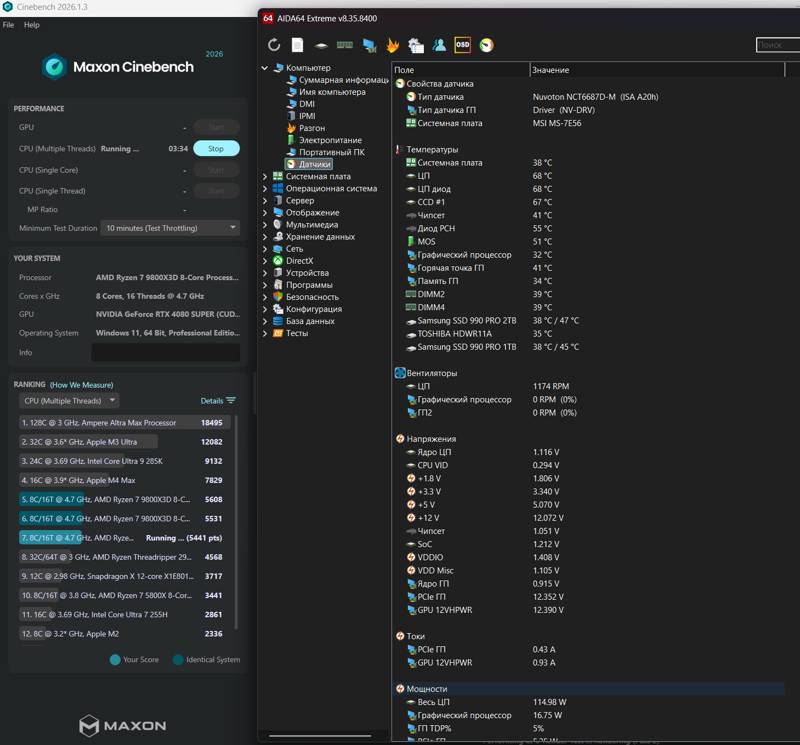Expand the Системная плата tree node
The width and height of the screenshot is (800, 745).
pos(265,177)
